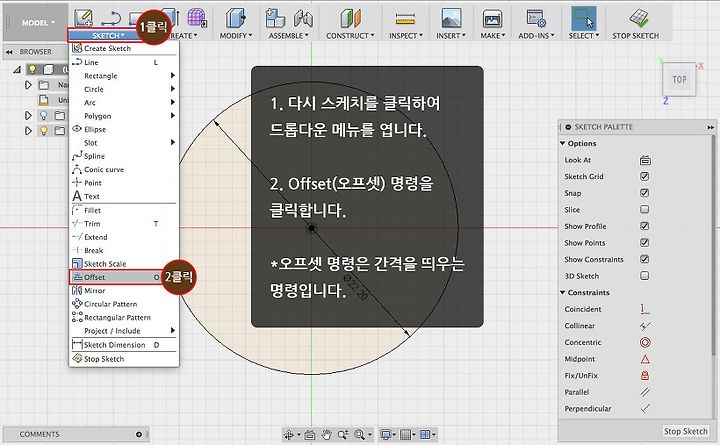Choose Circular Pattern in the menu

pyautogui.click(x=124, y=304)
